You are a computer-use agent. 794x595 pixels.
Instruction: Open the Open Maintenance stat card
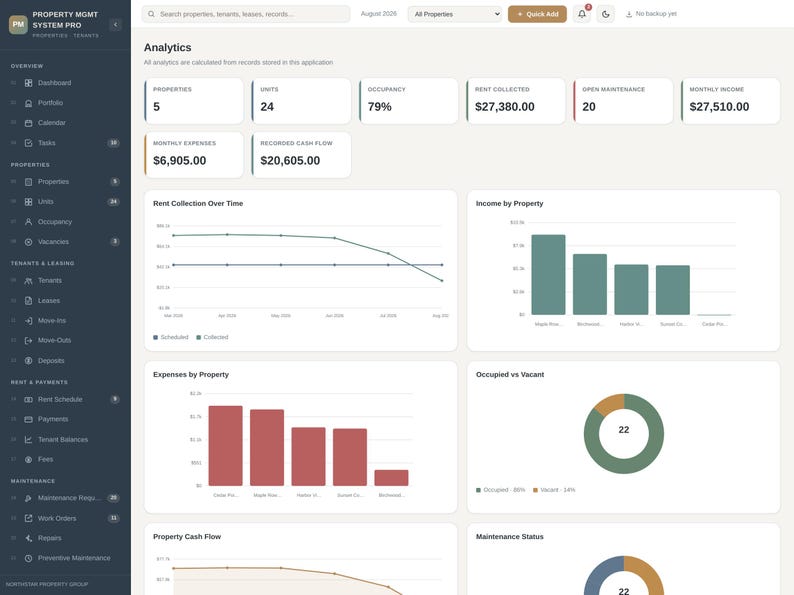pyautogui.click(x=623, y=101)
